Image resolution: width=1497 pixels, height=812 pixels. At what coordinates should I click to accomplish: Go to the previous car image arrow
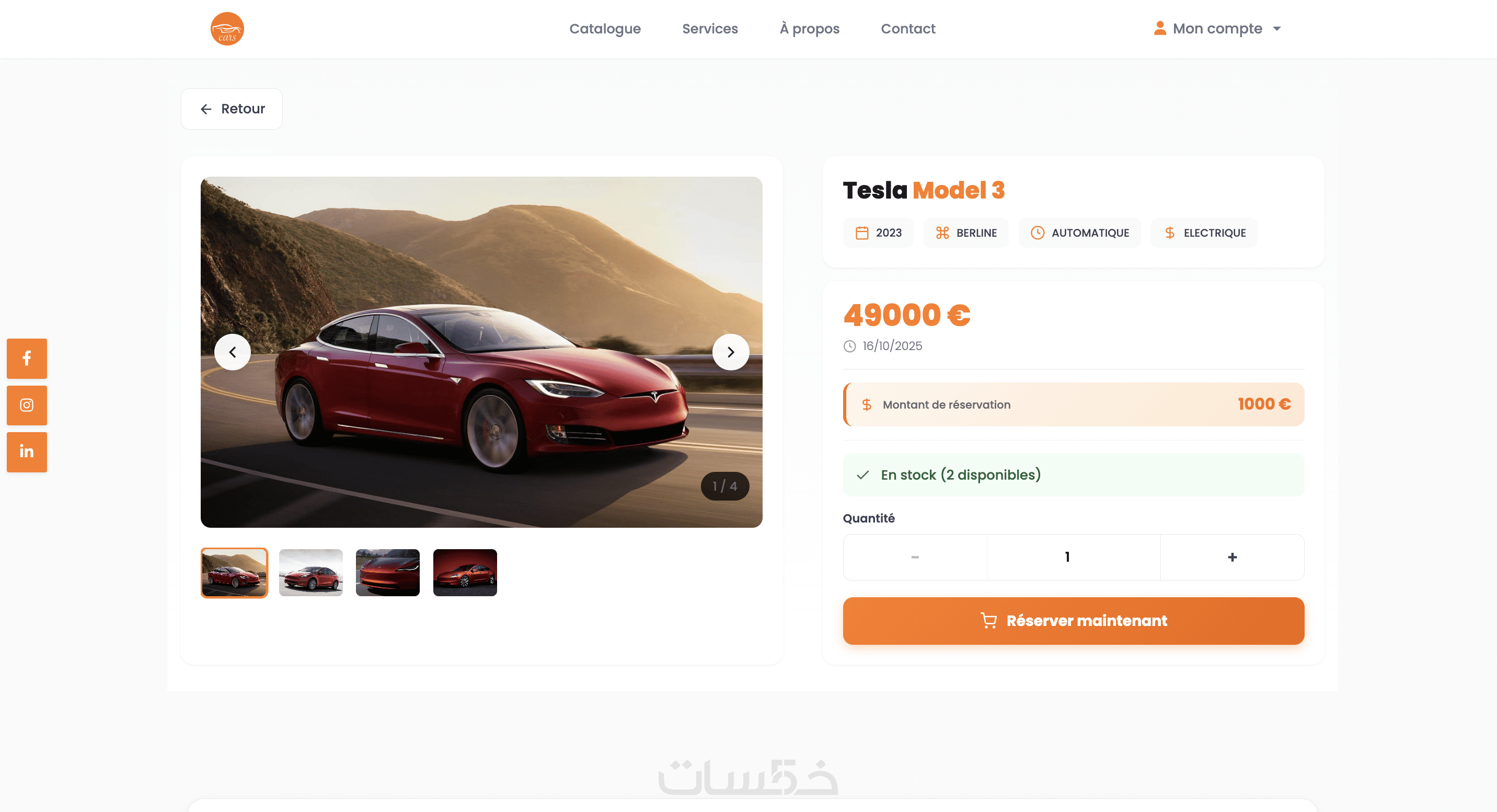(x=233, y=352)
